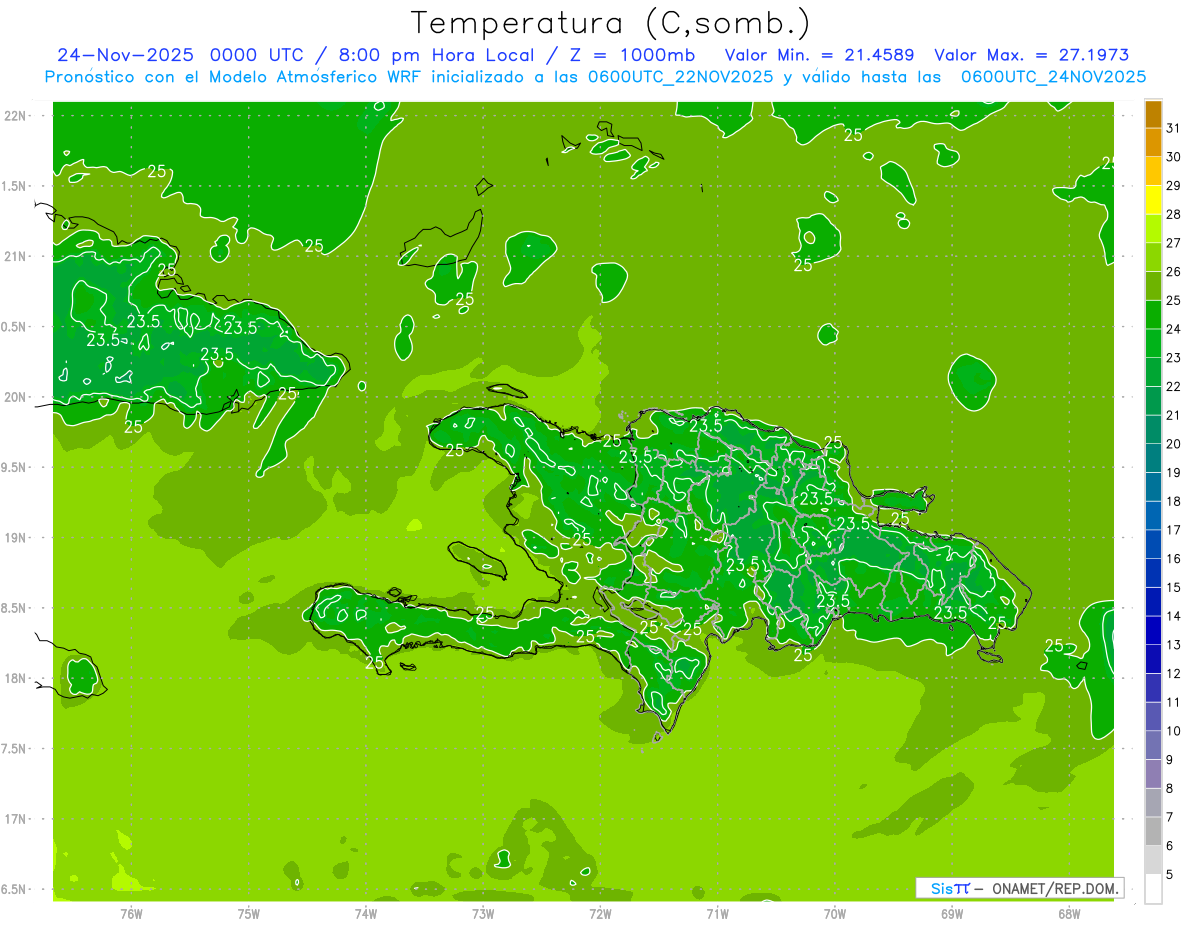This screenshot has width=1200, height=927.
Task: Click the legend swatch between 24 and 25
Action: pos(1153,315)
